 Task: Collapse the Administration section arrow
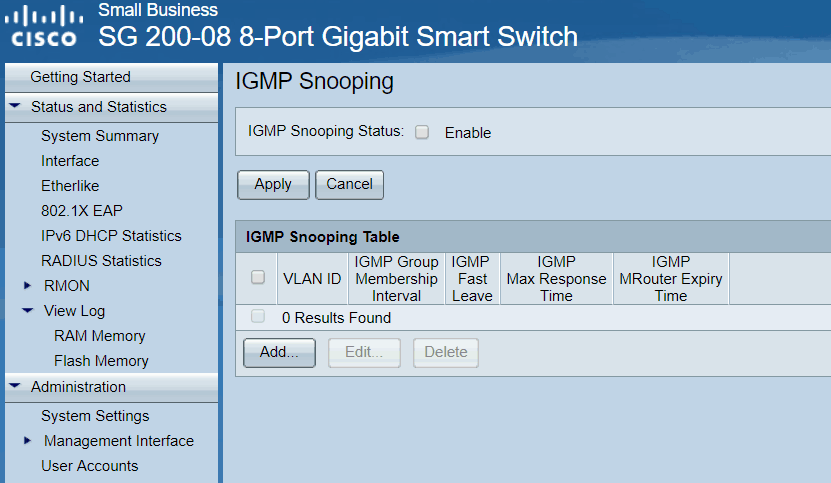(x=15, y=386)
